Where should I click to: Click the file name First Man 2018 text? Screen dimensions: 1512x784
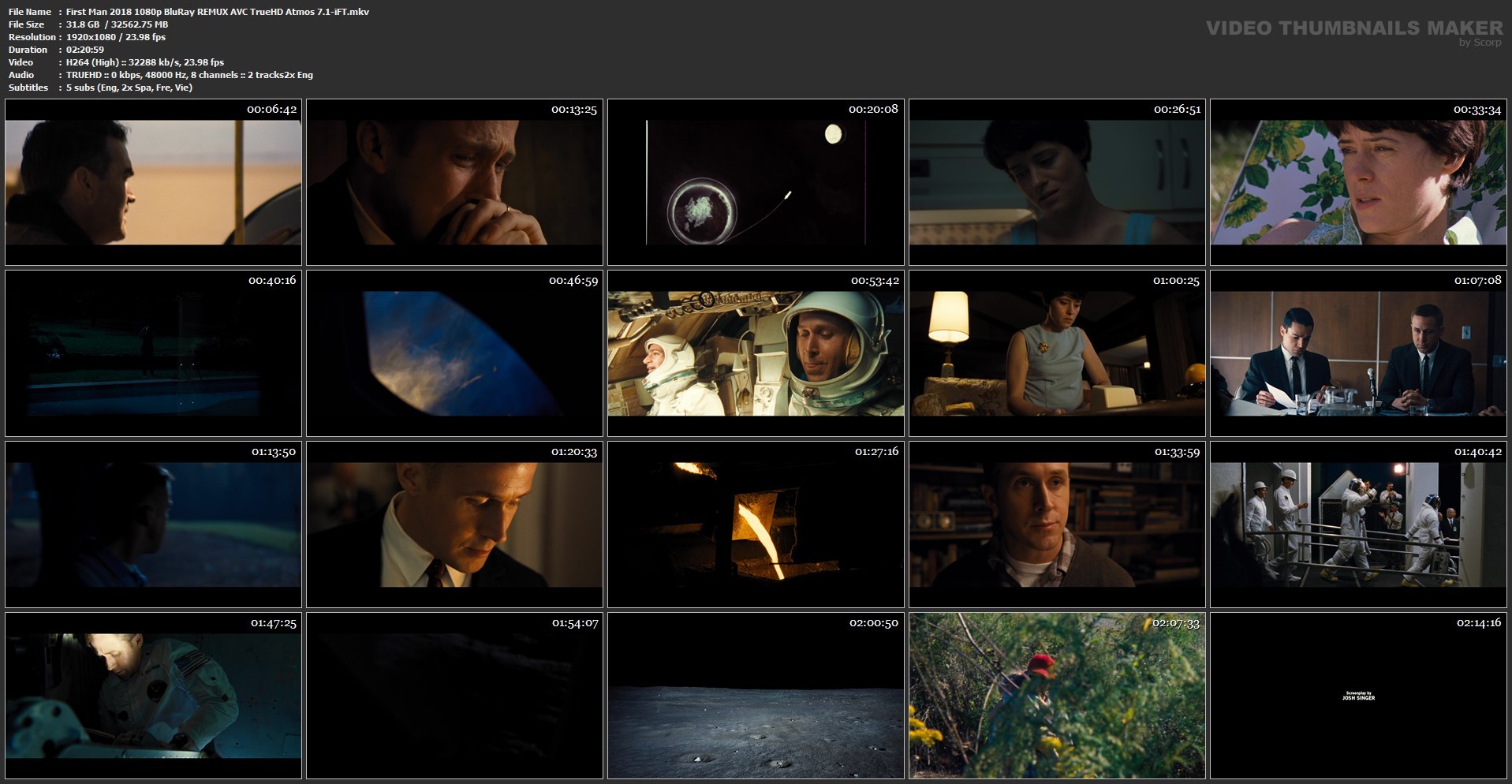point(218,12)
